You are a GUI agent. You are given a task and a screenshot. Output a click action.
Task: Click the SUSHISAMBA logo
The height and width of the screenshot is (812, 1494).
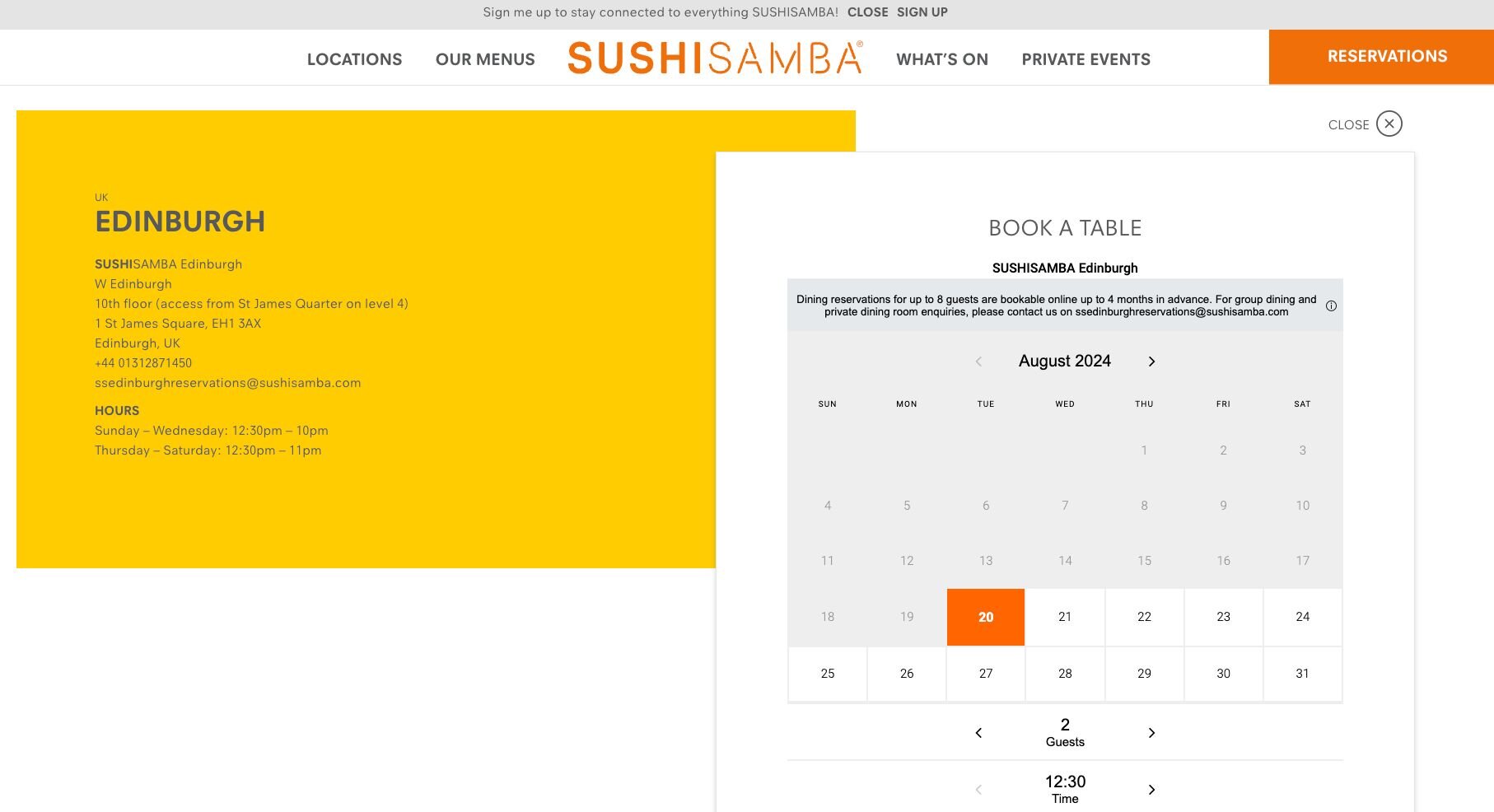[715, 58]
